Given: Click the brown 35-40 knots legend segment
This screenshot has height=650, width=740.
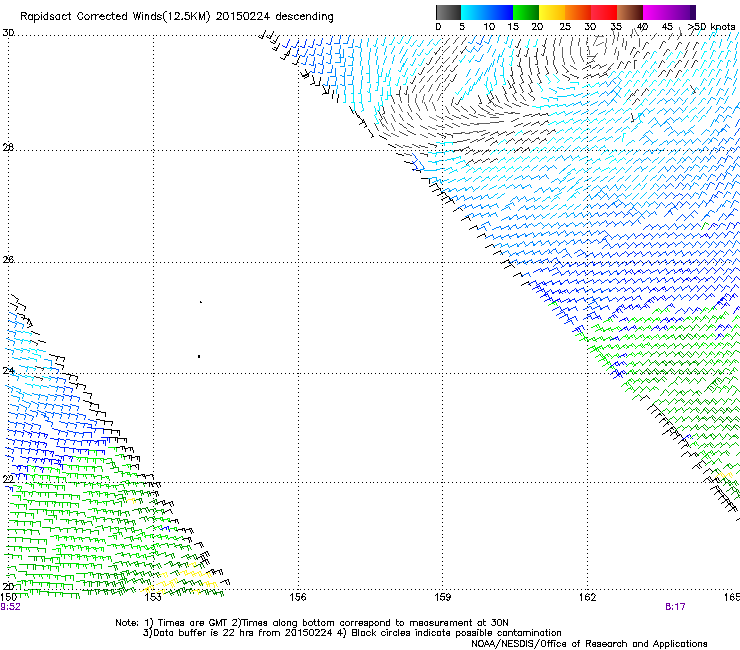Looking at the screenshot, I should 630,12.
